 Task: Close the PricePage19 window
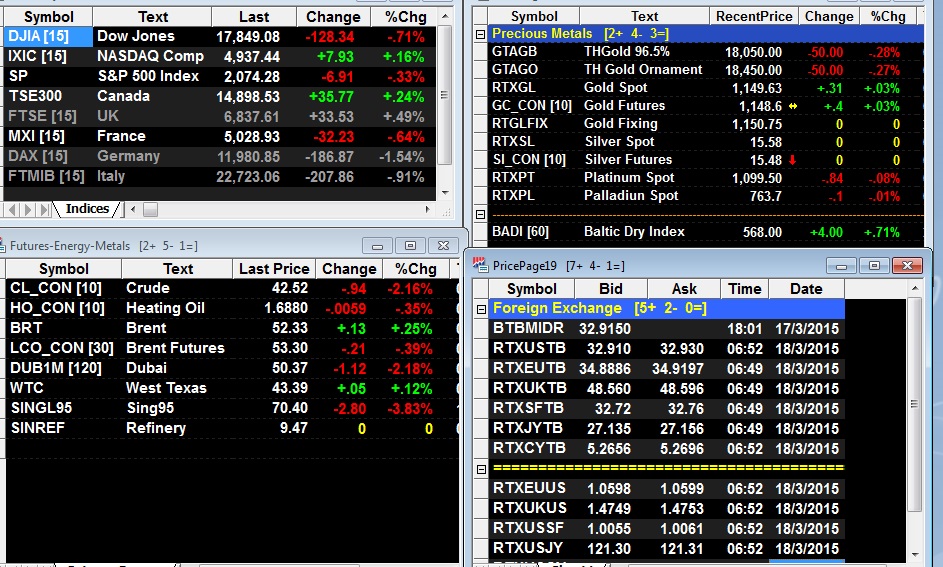click(x=908, y=265)
